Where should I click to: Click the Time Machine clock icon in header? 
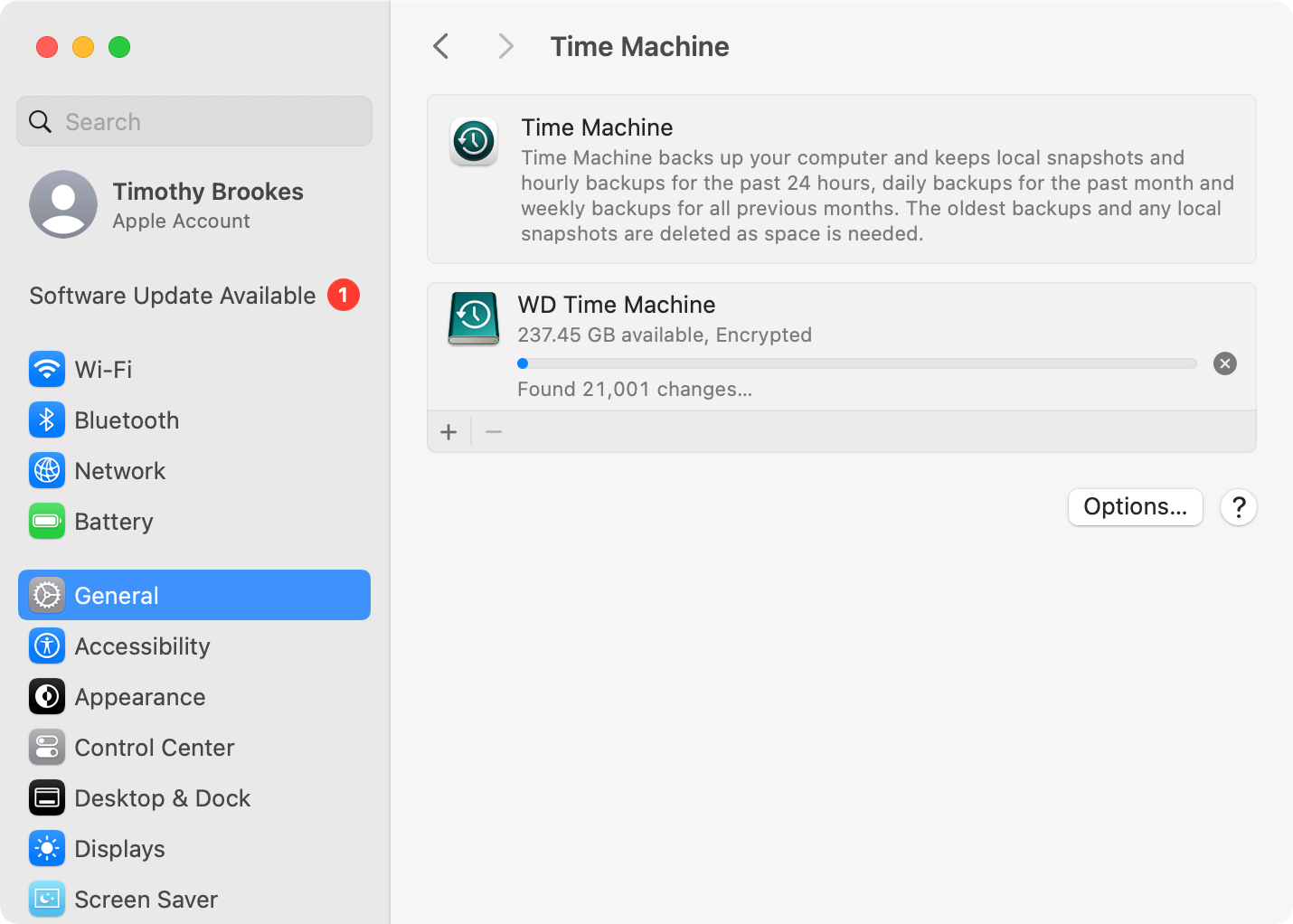pos(474,142)
